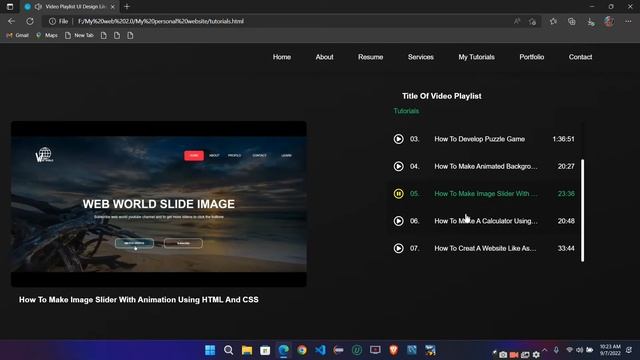Close the Video Playlist UI Design tab

113,7
